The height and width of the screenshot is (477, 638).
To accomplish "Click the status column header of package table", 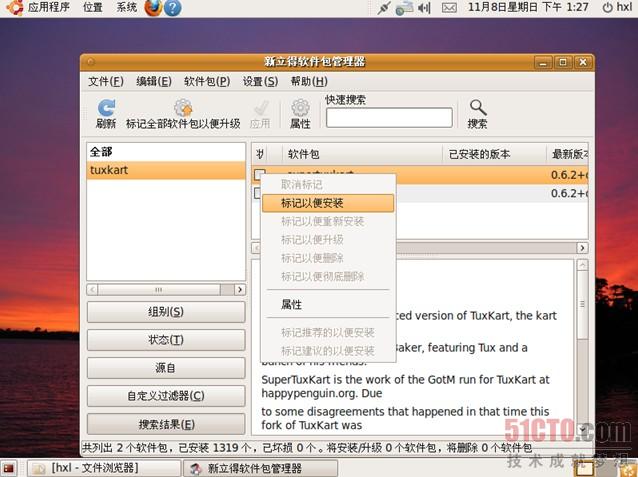I will point(260,154).
